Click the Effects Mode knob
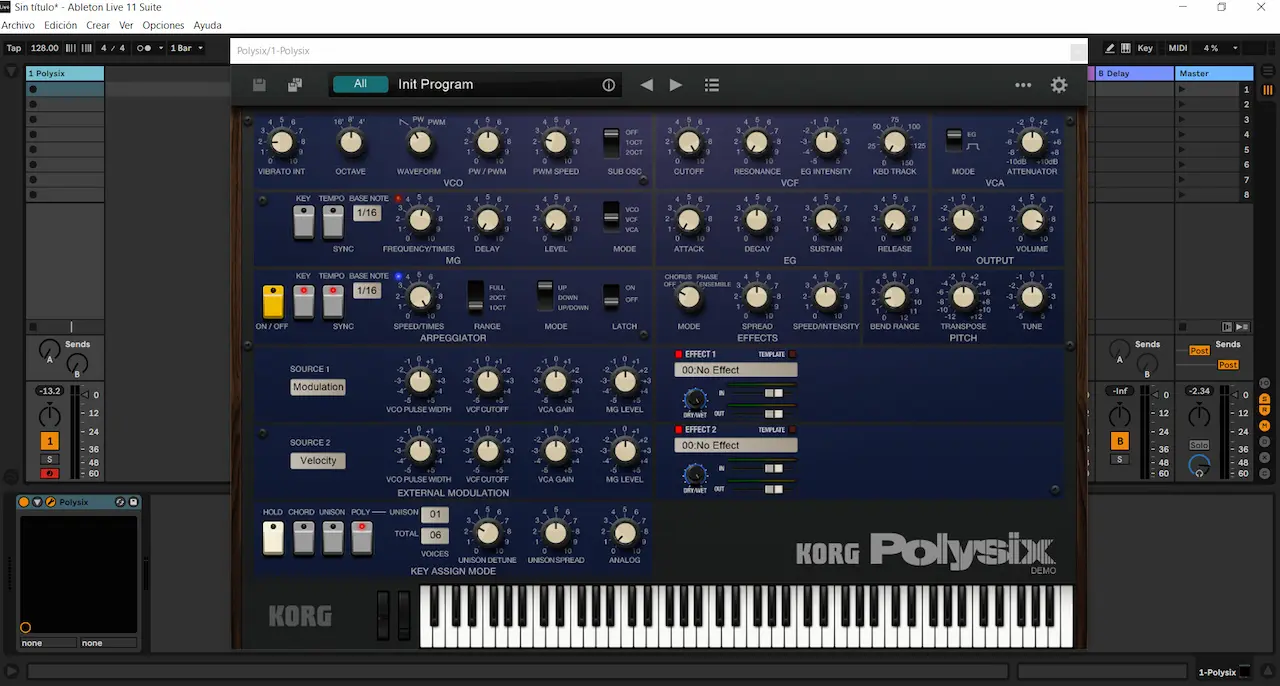The image size is (1280, 686). [689, 297]
